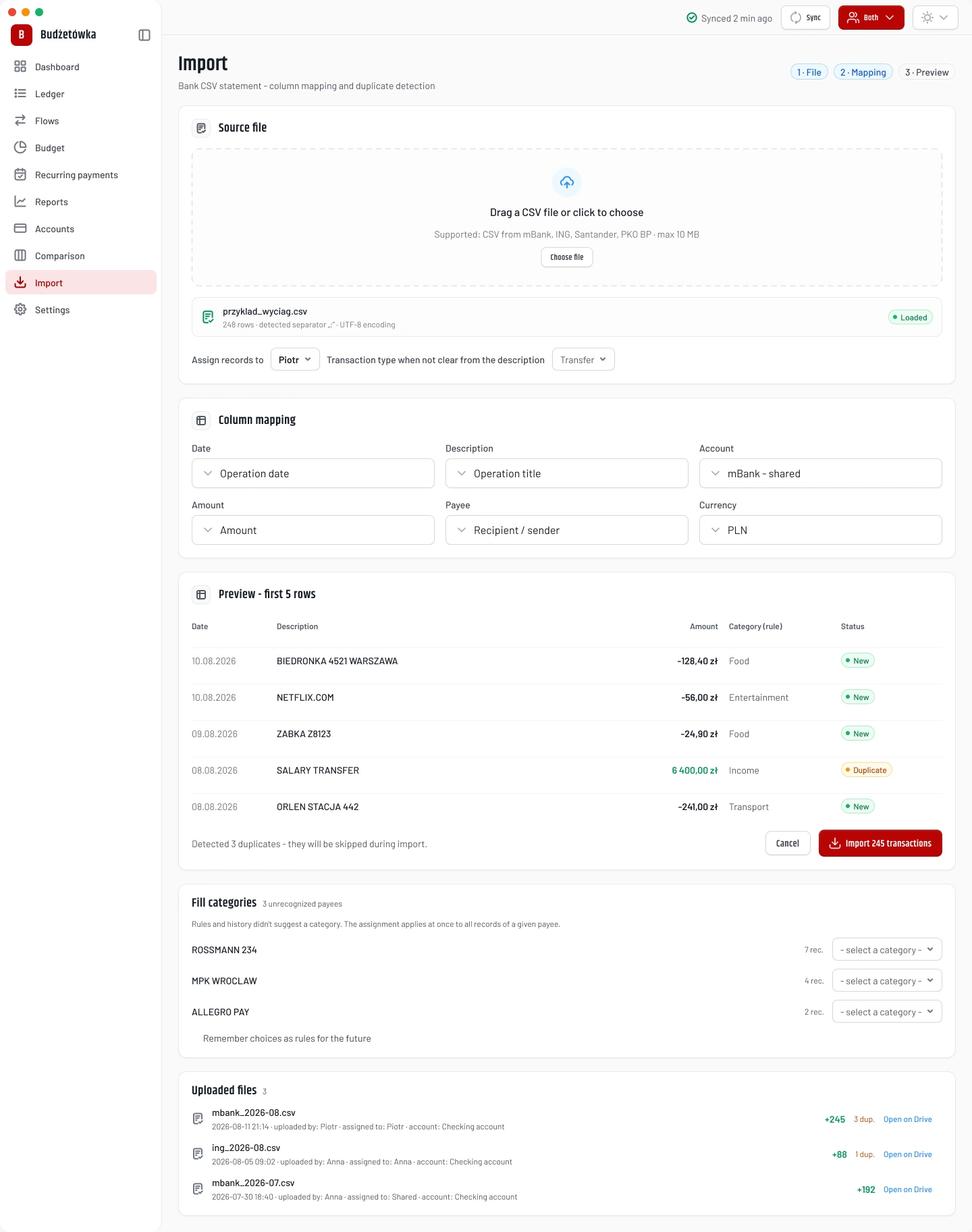
Task: Click Import 245 transactions
Action: (x=880, y=843)
